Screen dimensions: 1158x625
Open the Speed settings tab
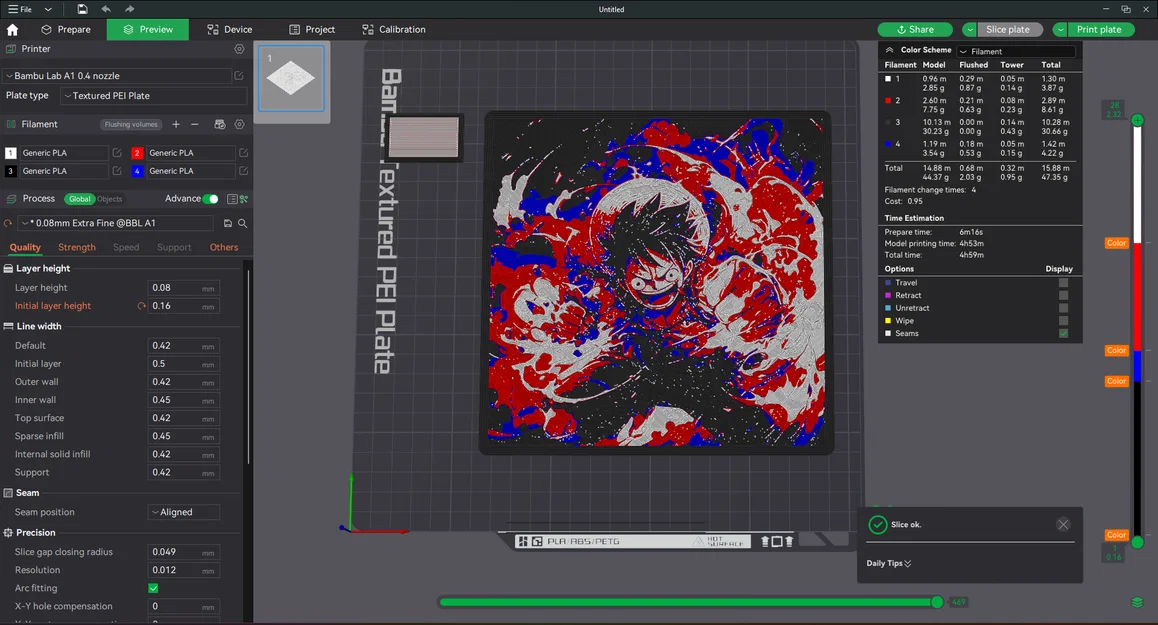126,247
